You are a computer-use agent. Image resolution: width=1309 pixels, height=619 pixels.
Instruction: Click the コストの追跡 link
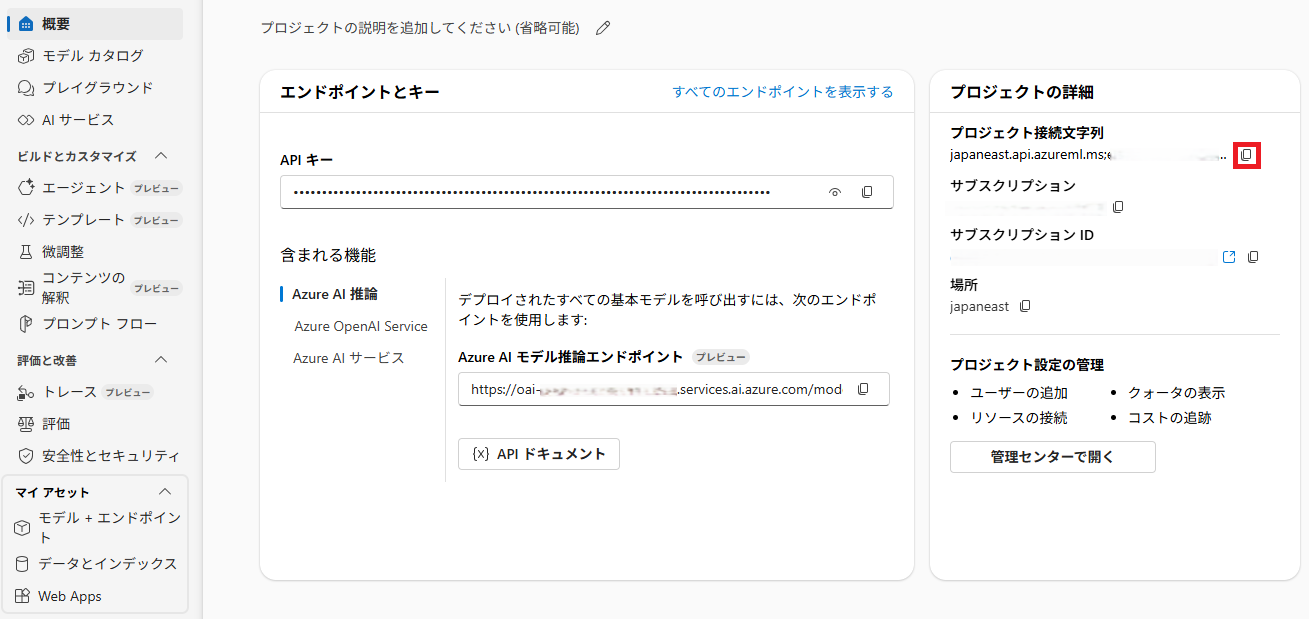point(1170,418)
